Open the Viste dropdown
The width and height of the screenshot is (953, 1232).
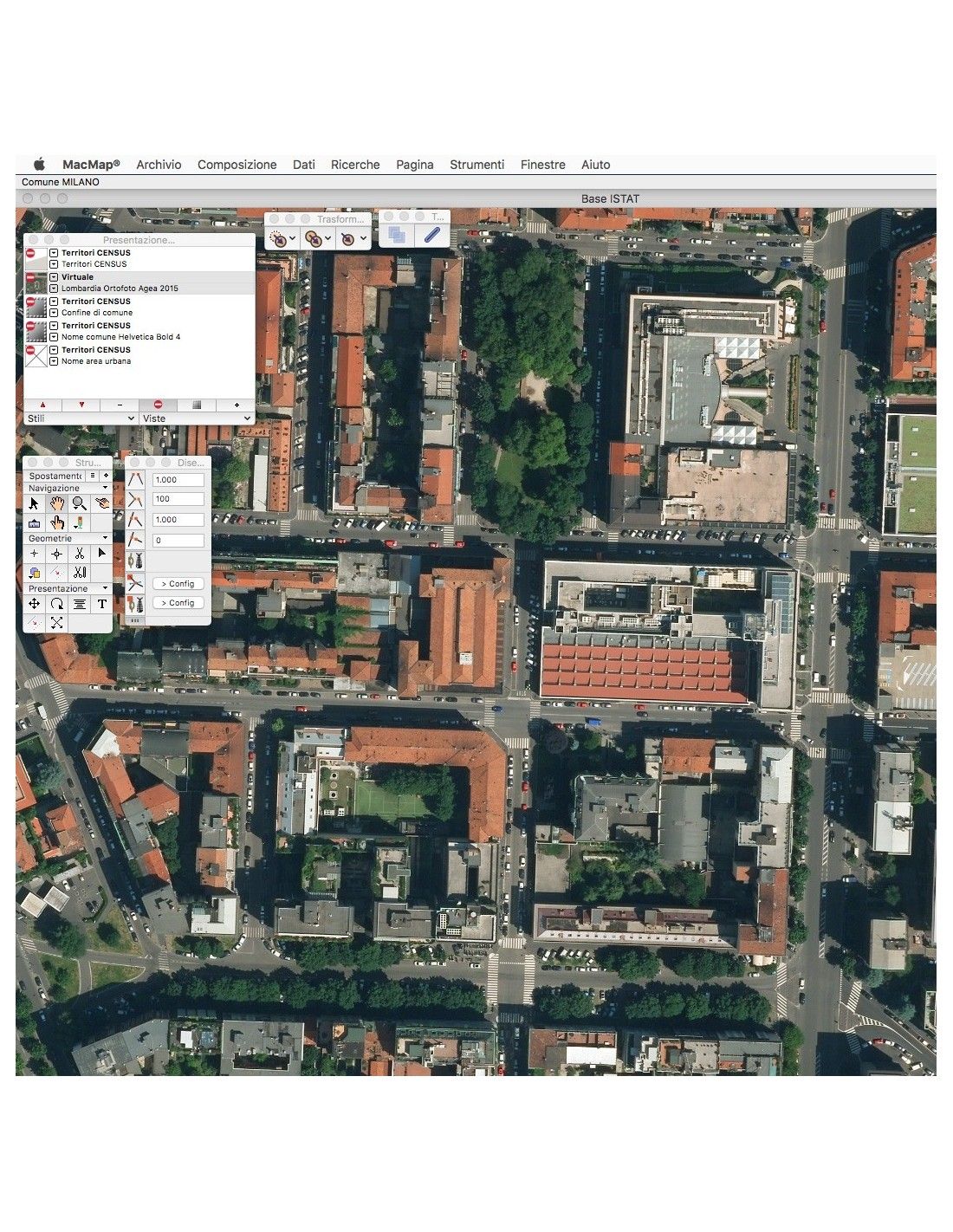(x=197, y=418)
